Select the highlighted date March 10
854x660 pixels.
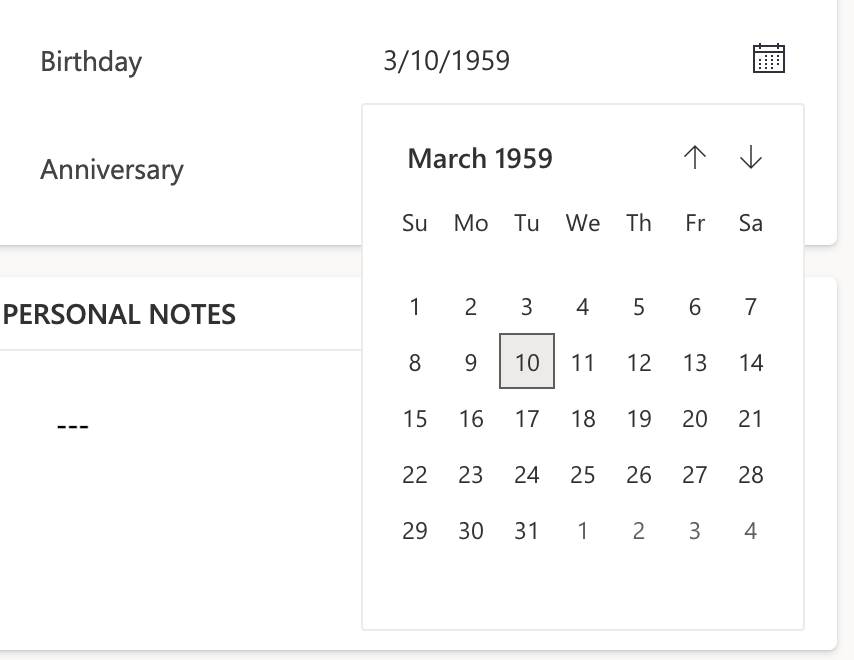click(x=527, y=362)
